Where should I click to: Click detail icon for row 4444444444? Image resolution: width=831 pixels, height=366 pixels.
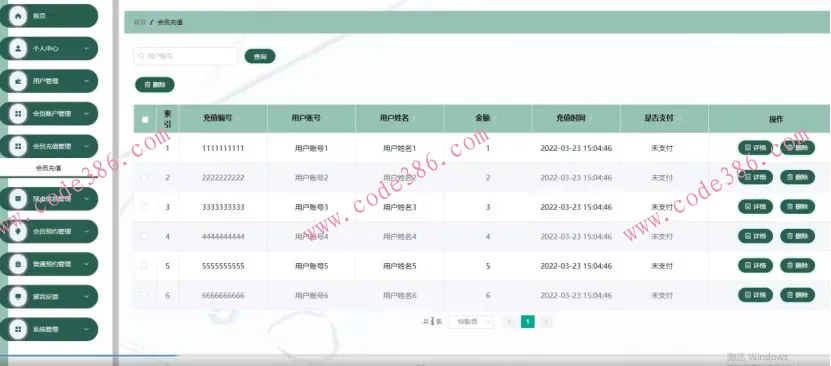[748, 236]
